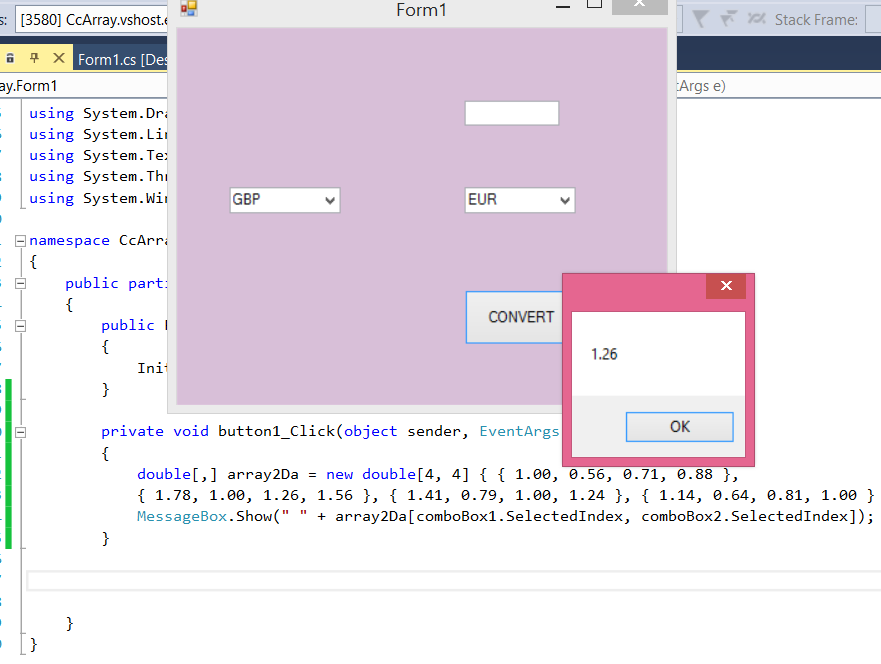The height and width of the screenshot is (664, 881).
Task: Click the Form1 window icon
Action: point(189,8)
